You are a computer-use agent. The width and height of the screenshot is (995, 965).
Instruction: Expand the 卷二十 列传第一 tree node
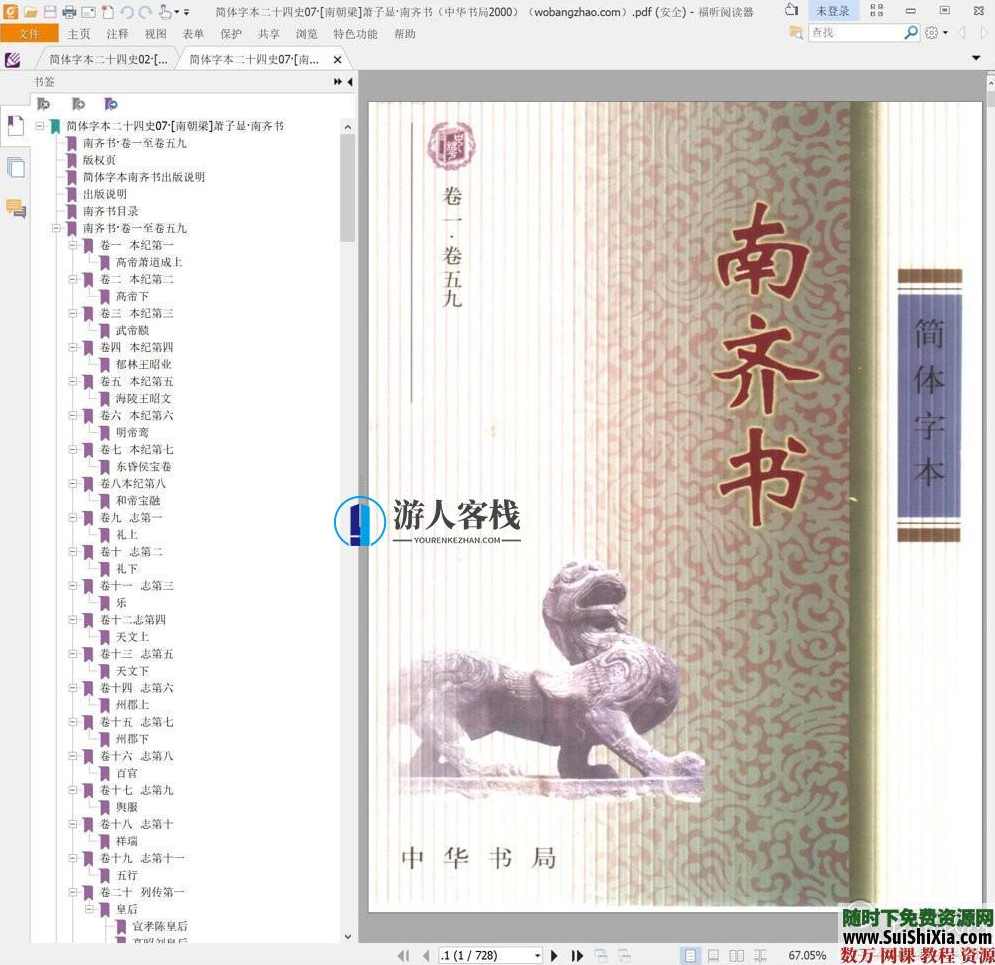71,892
